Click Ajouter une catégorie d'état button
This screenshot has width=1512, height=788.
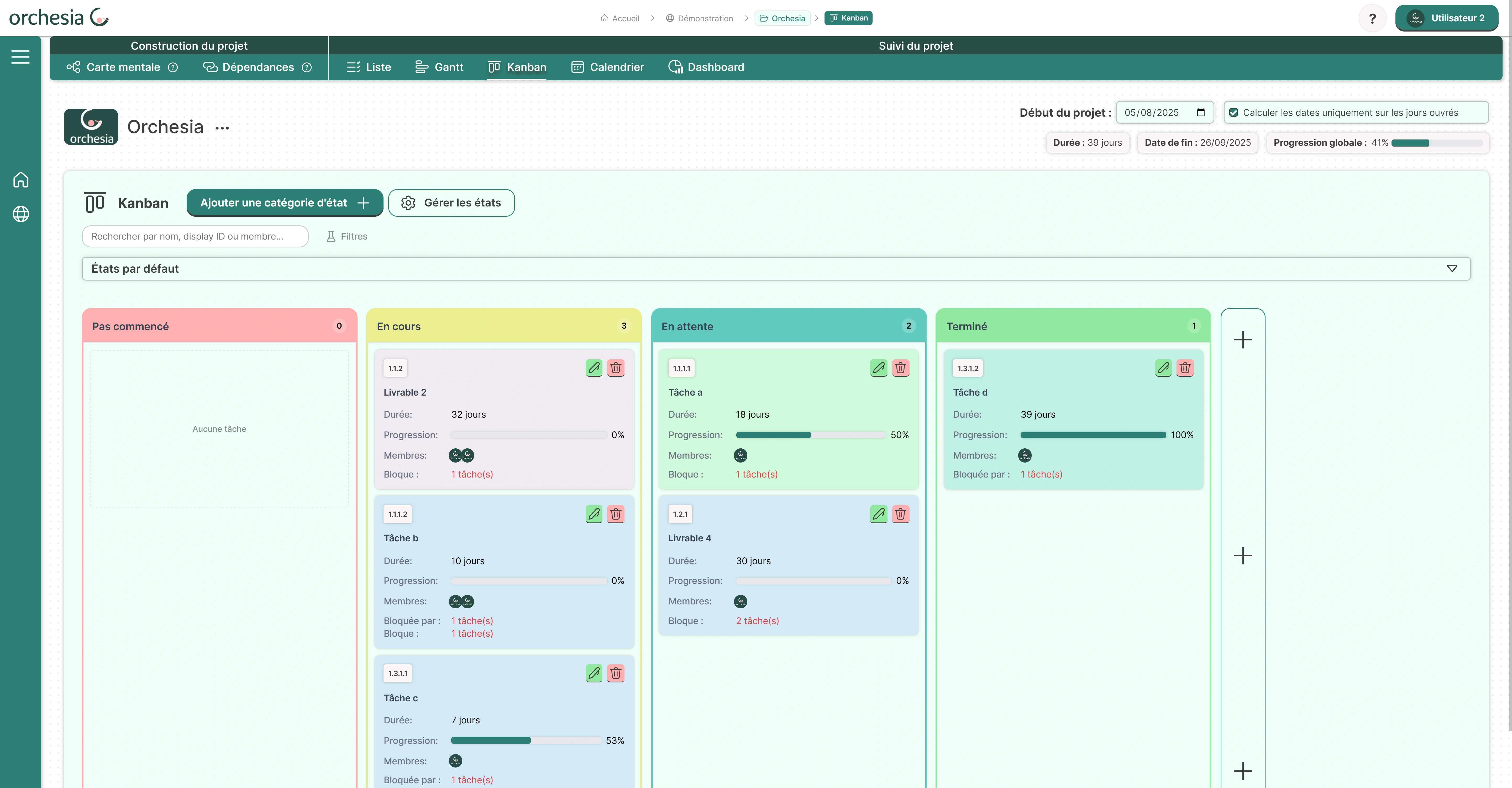(x=285, y=203)
